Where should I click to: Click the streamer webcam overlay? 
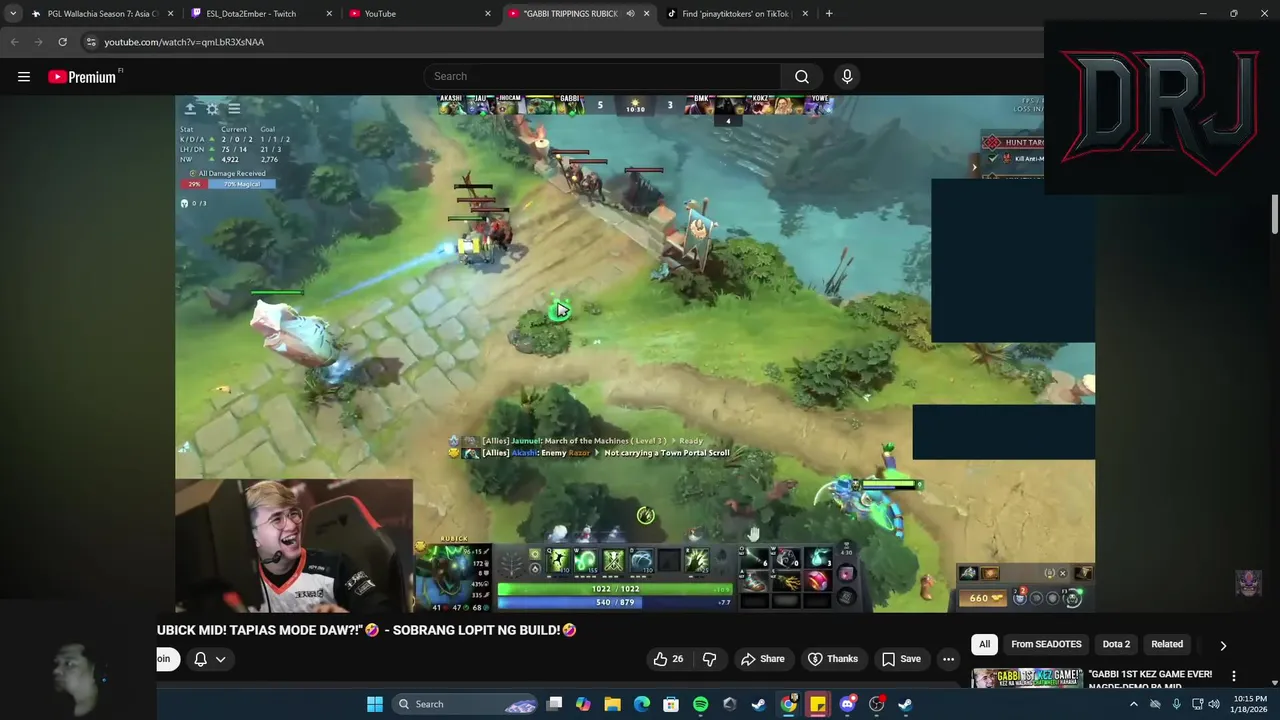[294, 546]
